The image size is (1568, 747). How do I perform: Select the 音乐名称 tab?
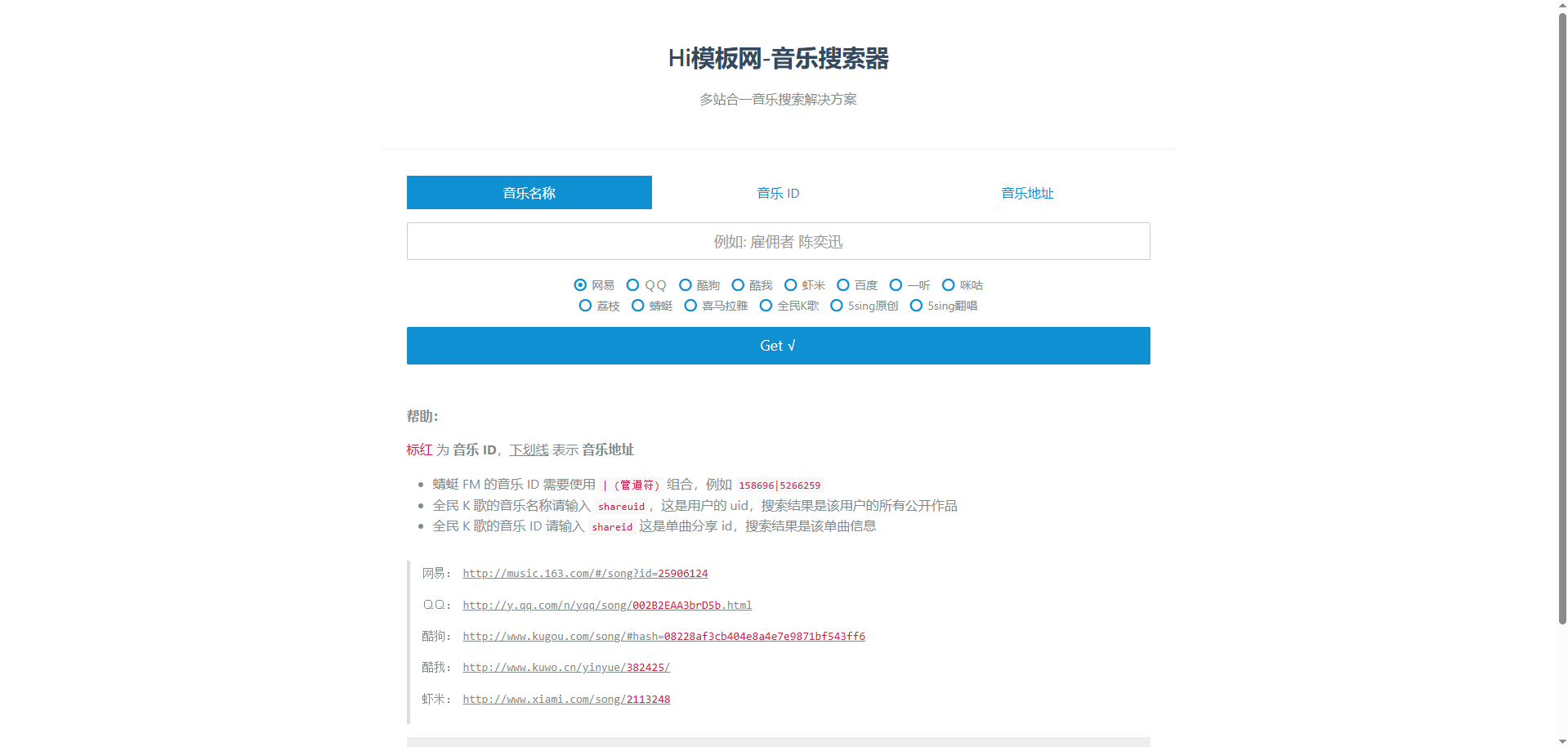(529, 193)
